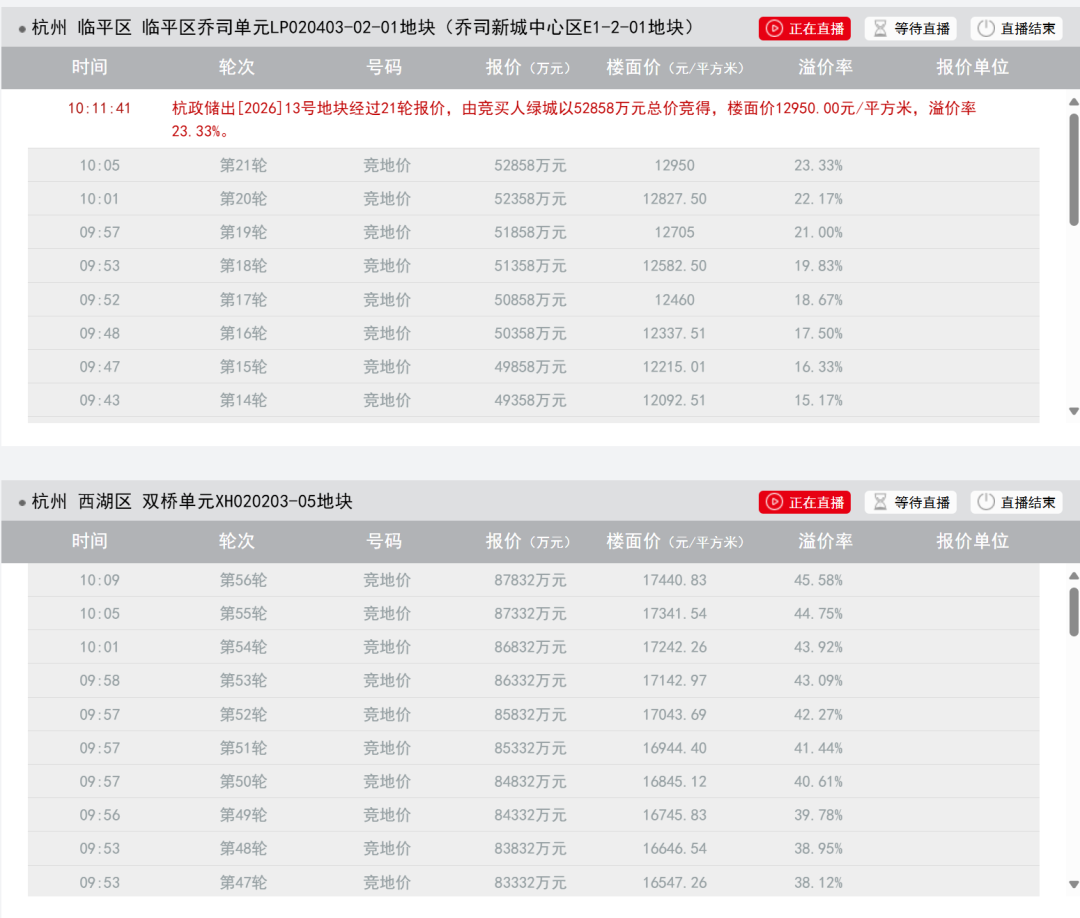The height and width of the screenshot is (918, 1080).
Task: Select 直播结束 button in 西湖区 panel
Action: click(1017, 502)
